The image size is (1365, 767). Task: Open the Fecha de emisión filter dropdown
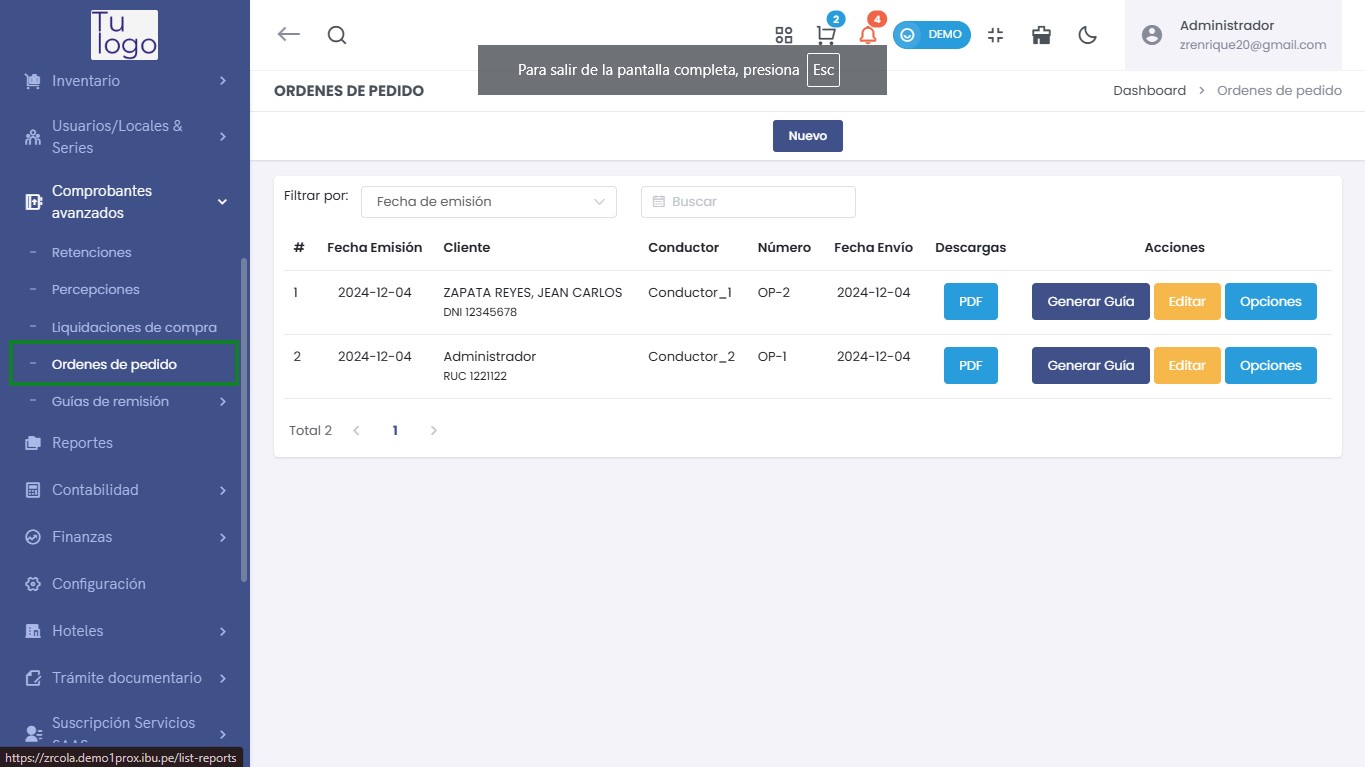(x=488, y=202)
